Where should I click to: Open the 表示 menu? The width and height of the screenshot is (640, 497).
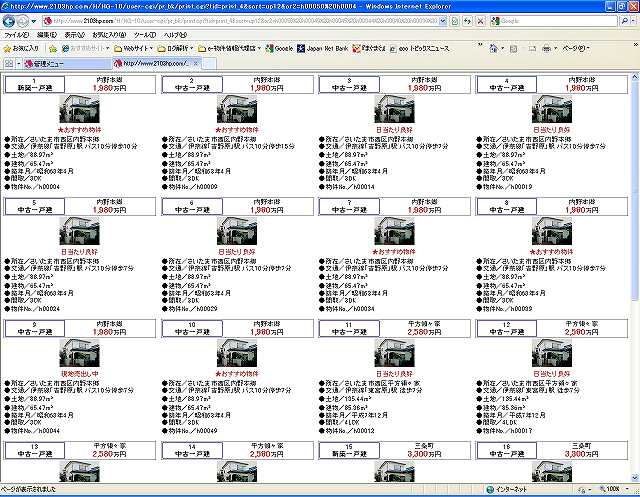pyautogui.click(x=74, y=35)
